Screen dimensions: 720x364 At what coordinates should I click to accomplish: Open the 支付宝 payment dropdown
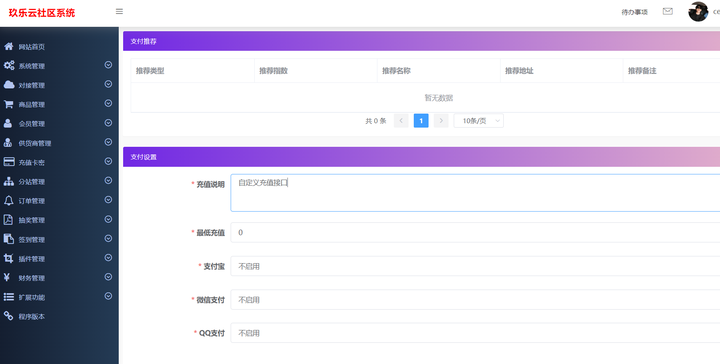coord(475,266)
